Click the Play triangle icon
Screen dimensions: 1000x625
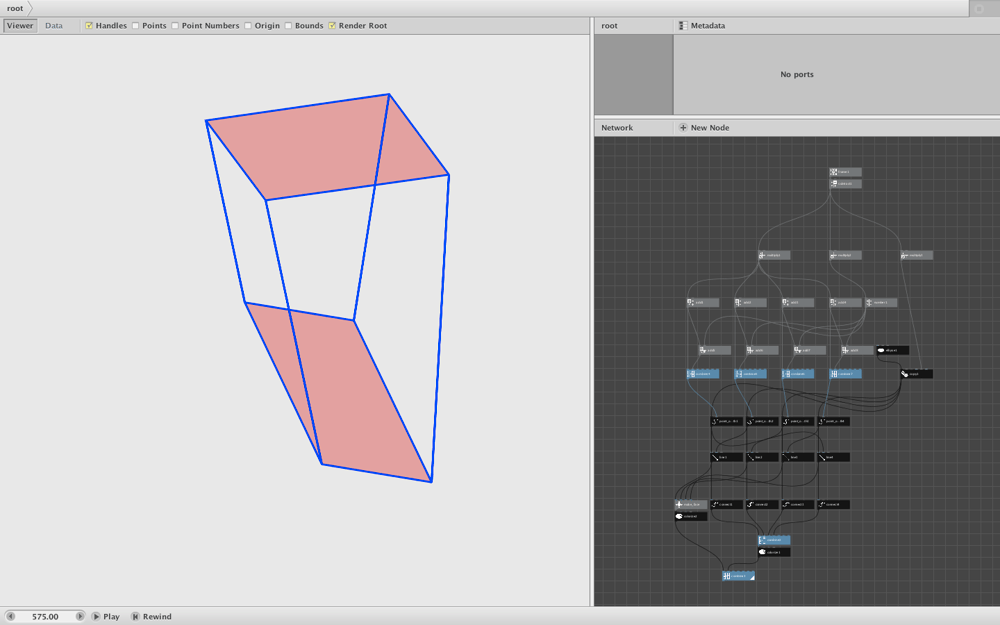[x=96, y=617]
